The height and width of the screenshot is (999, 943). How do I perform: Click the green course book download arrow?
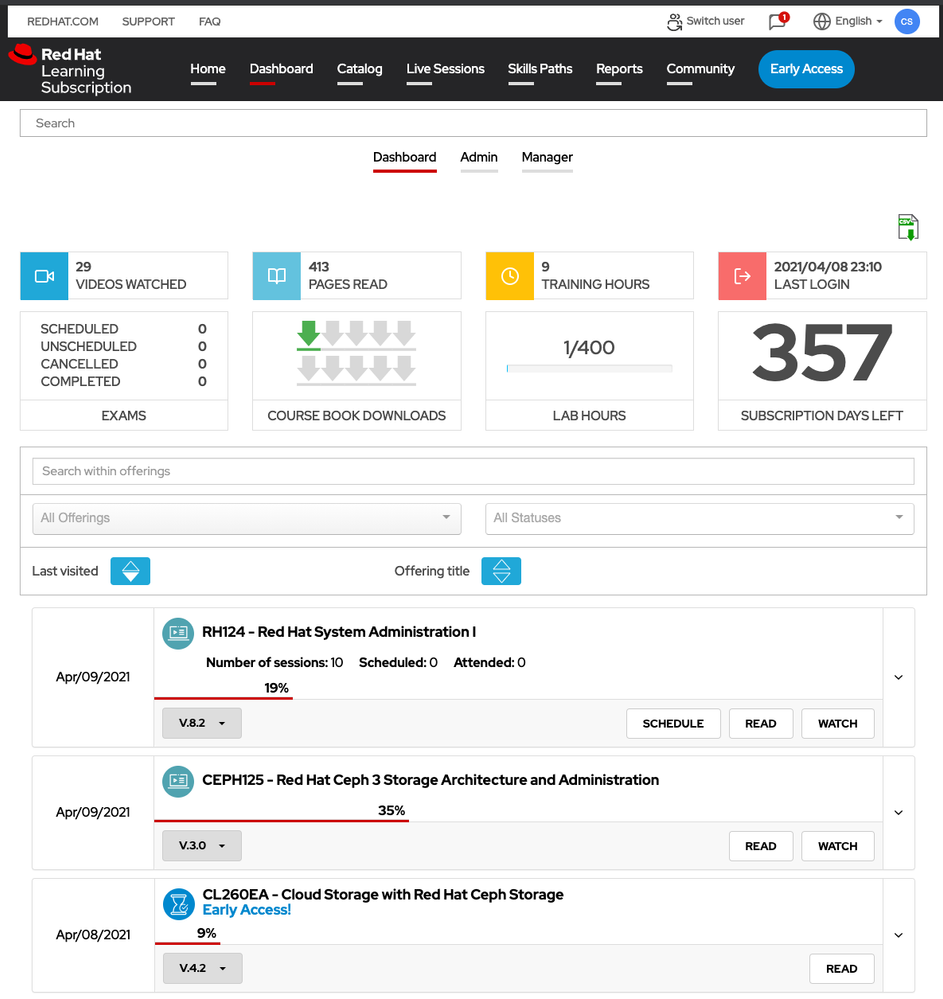[309, 335]
